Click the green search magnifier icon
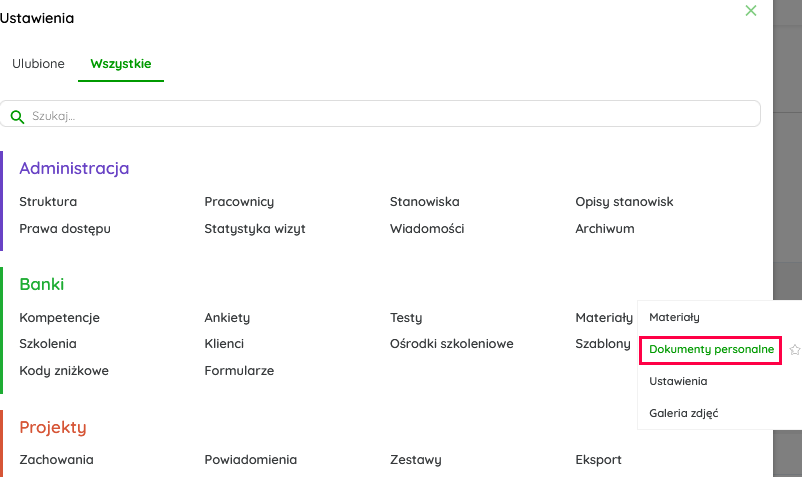The height and width of the screenshot is (477, 802). (17, 117)
